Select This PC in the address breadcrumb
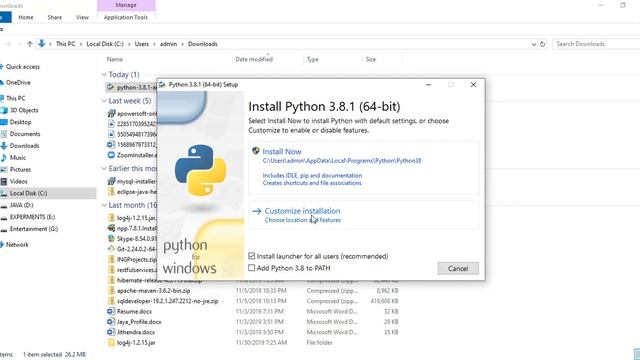The image size is (640, 360). click(65, 44)
